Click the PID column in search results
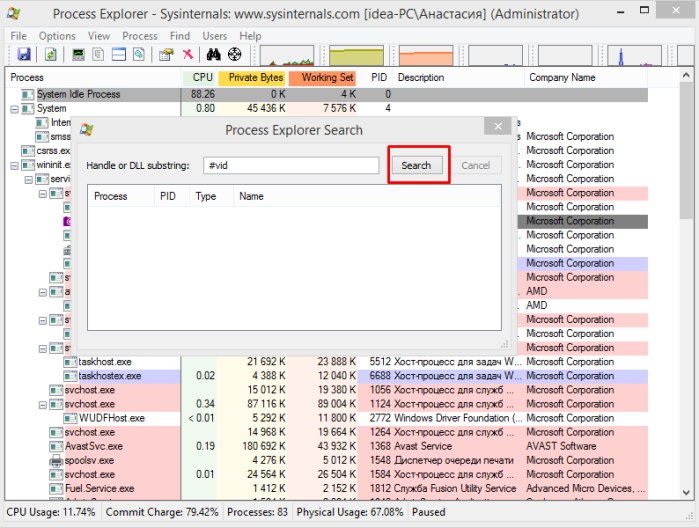This screenshot has width=699, height=528. click(172, 196)
